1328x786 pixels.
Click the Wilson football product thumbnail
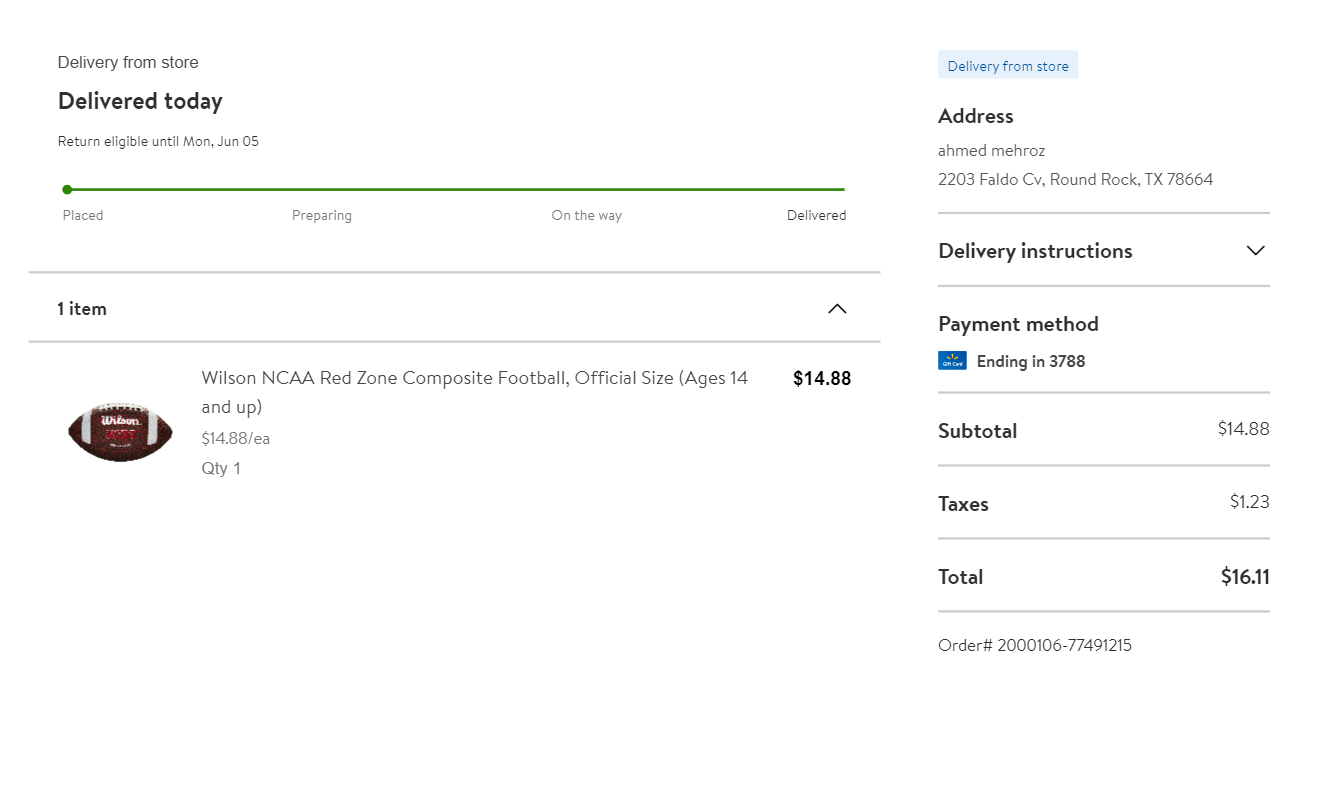tap(120, 431)
